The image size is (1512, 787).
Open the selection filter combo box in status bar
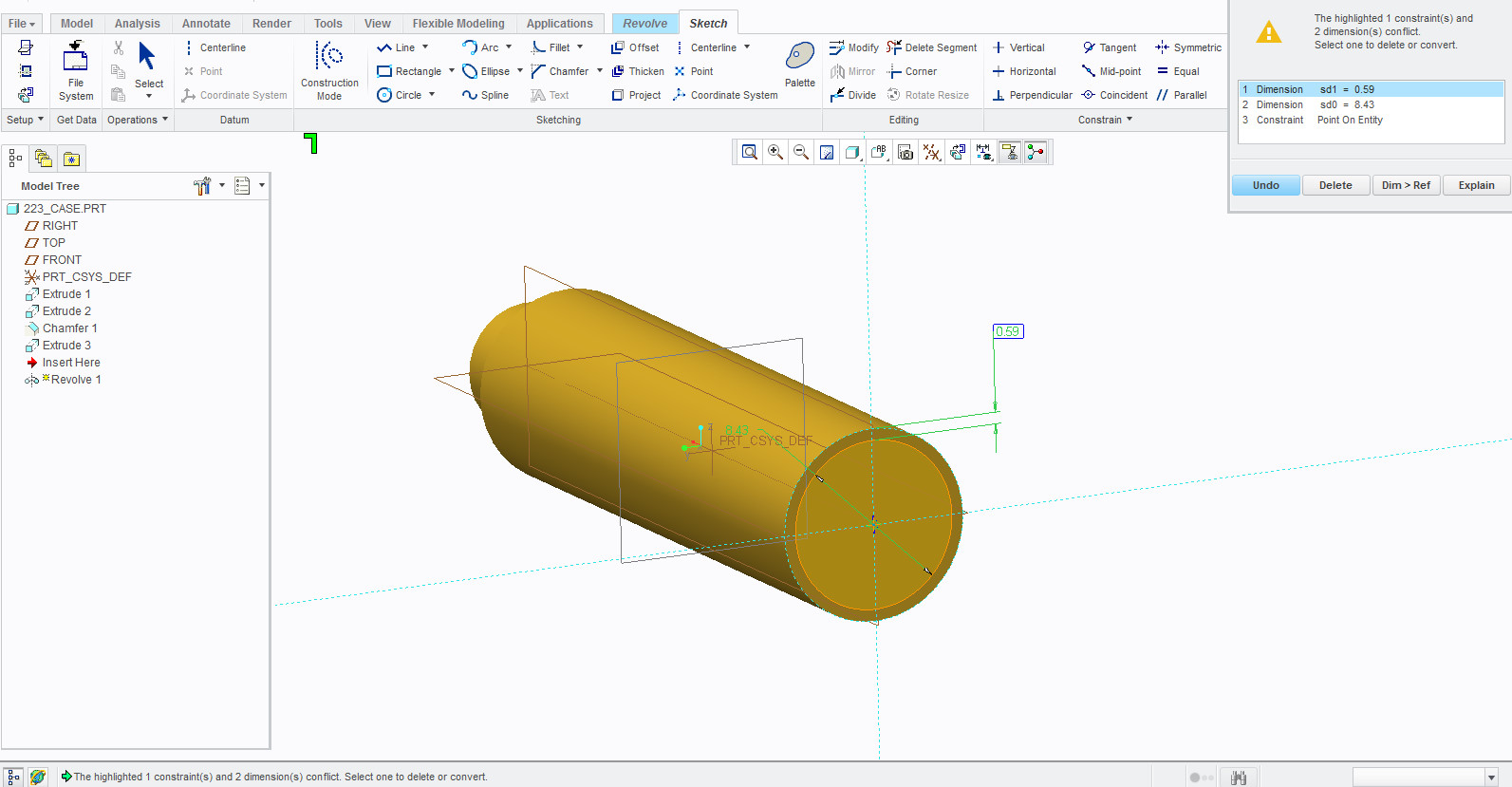tap(1425, 777)
